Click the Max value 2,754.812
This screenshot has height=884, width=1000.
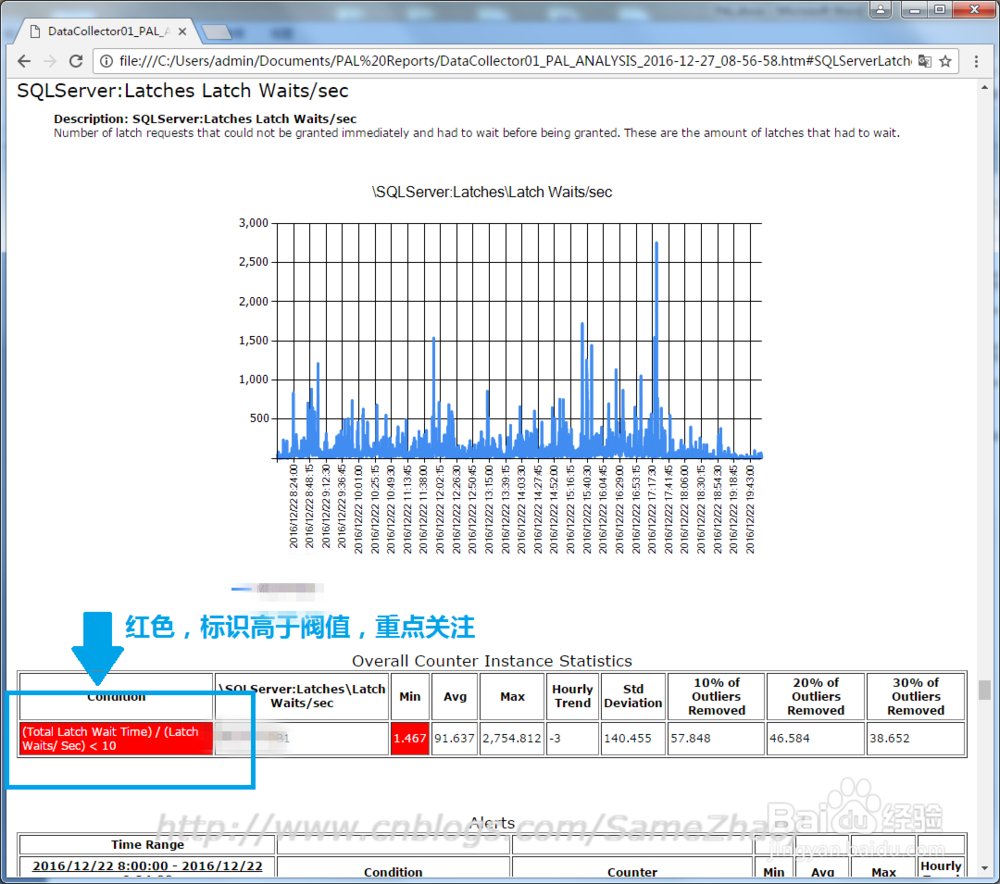click(x=512, y=739)
